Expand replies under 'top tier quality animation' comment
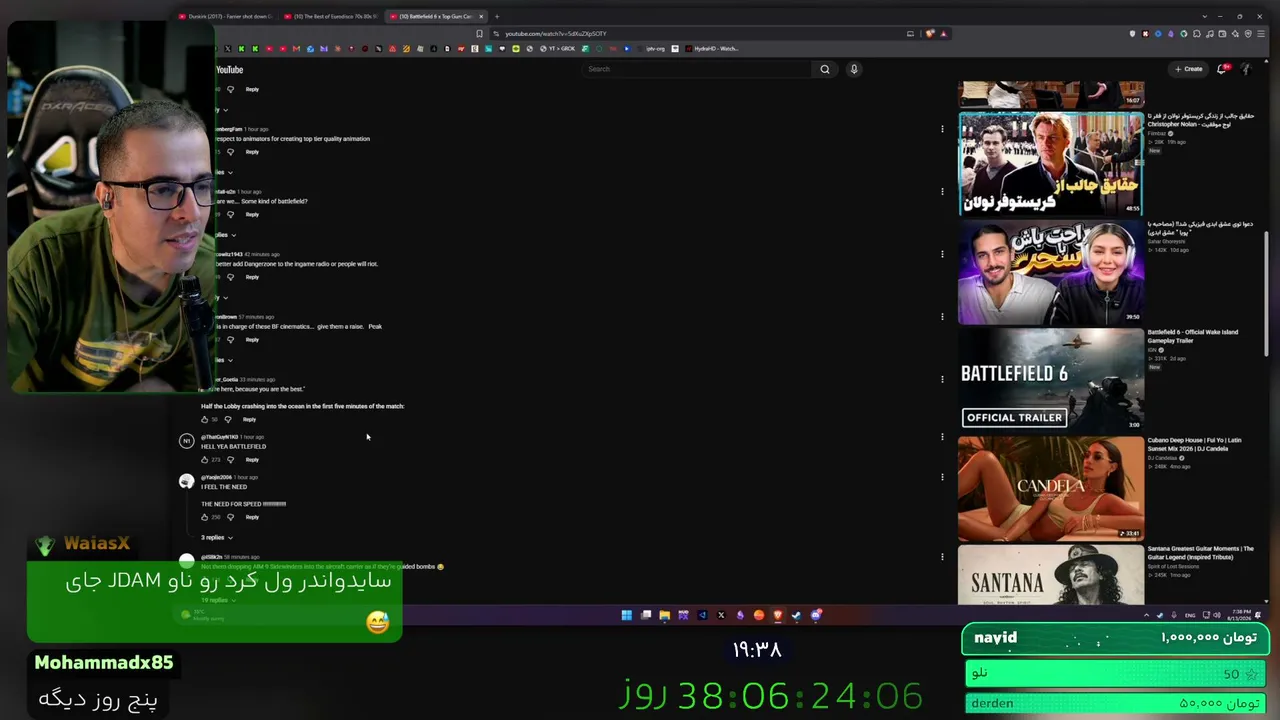 pyautogui.click(x=222, y=172)
